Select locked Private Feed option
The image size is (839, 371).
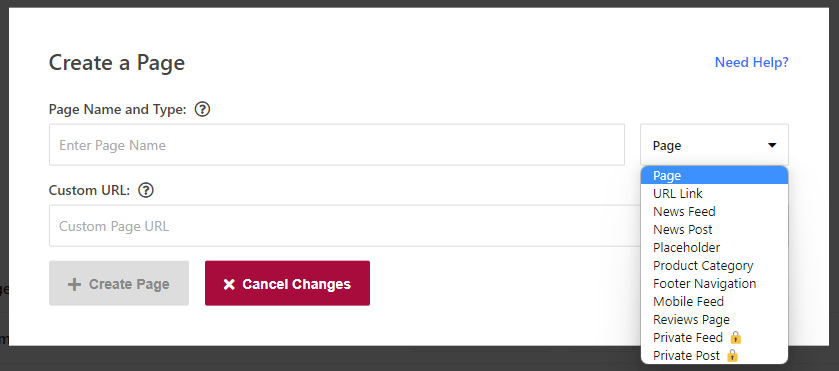714,337
